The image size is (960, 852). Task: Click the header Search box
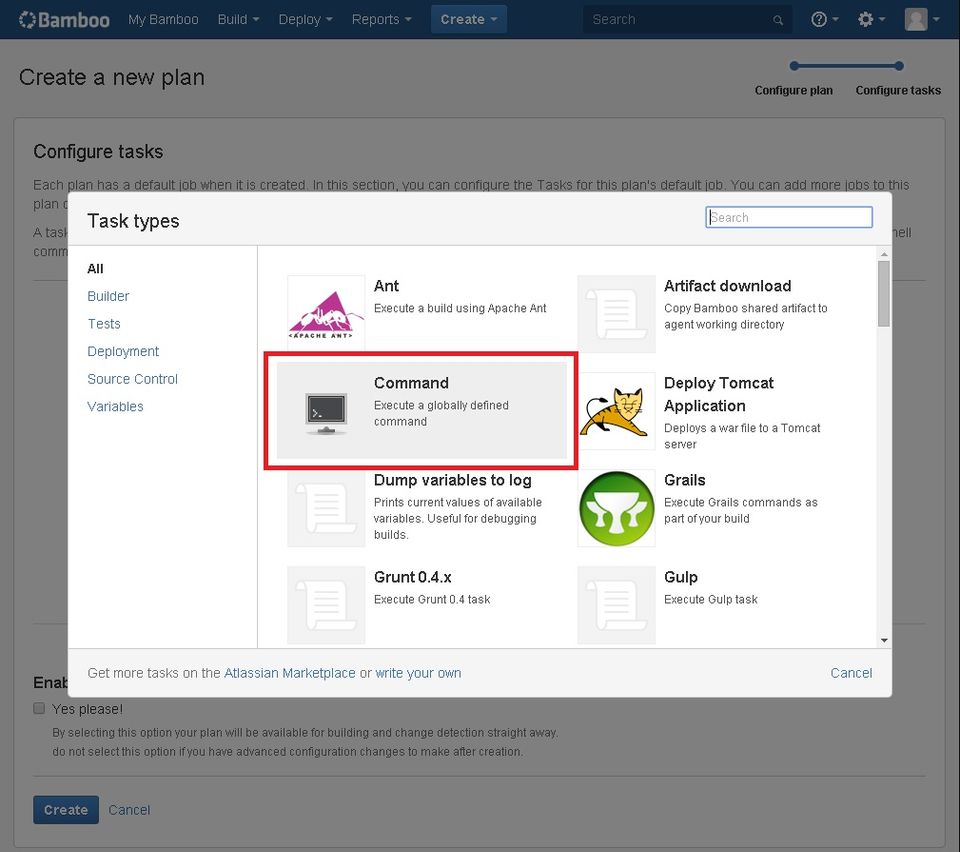pyautogui.click(x=687, y=20)
